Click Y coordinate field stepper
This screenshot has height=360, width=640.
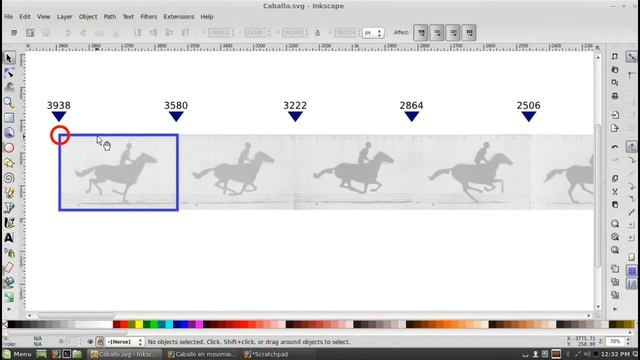pos(269,33)
